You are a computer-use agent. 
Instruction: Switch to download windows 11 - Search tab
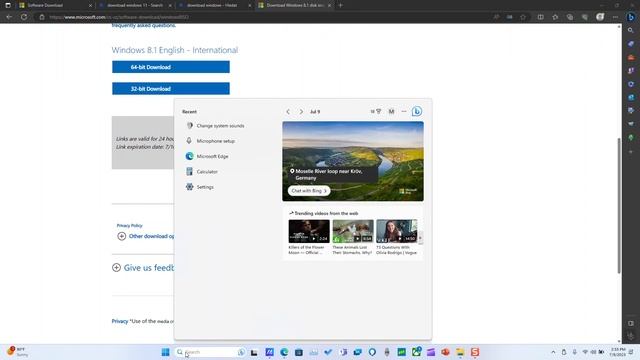tap(135, 5)
